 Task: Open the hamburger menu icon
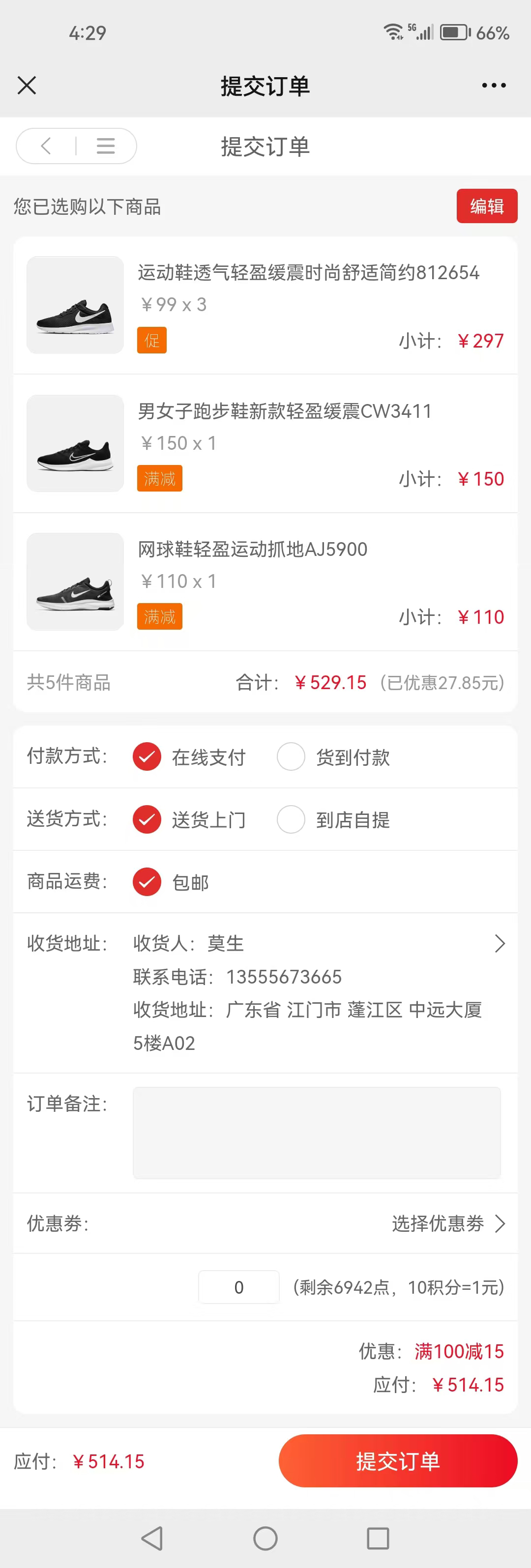(x=105, y=146)
